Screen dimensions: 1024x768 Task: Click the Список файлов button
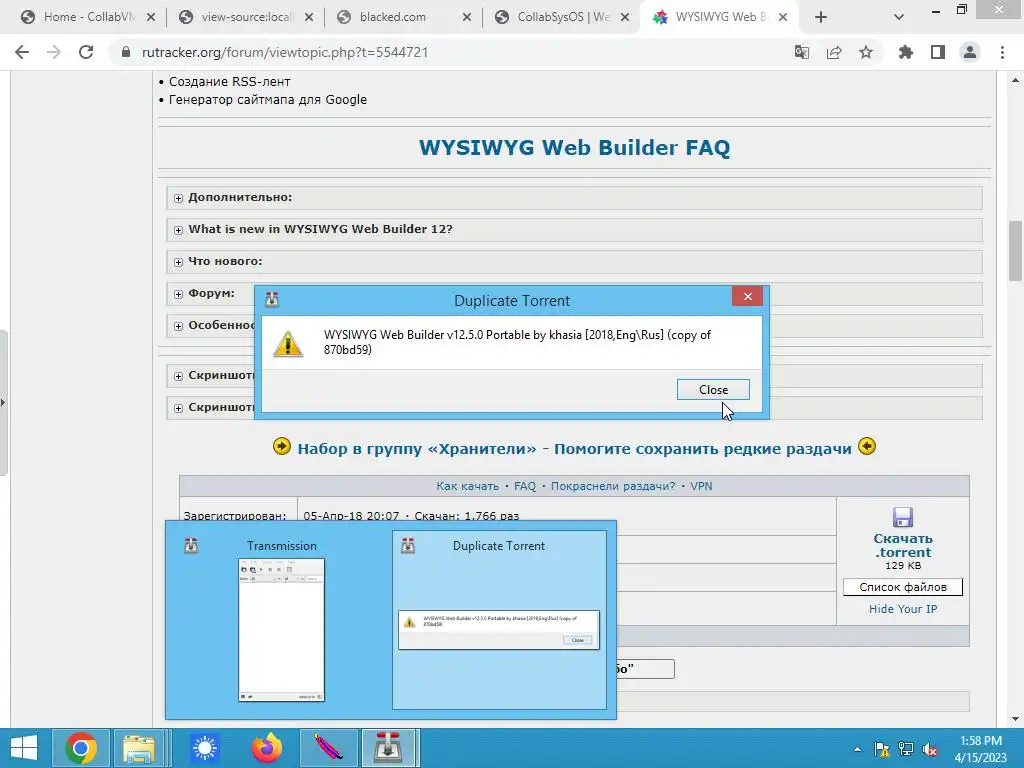coord(903,587)
